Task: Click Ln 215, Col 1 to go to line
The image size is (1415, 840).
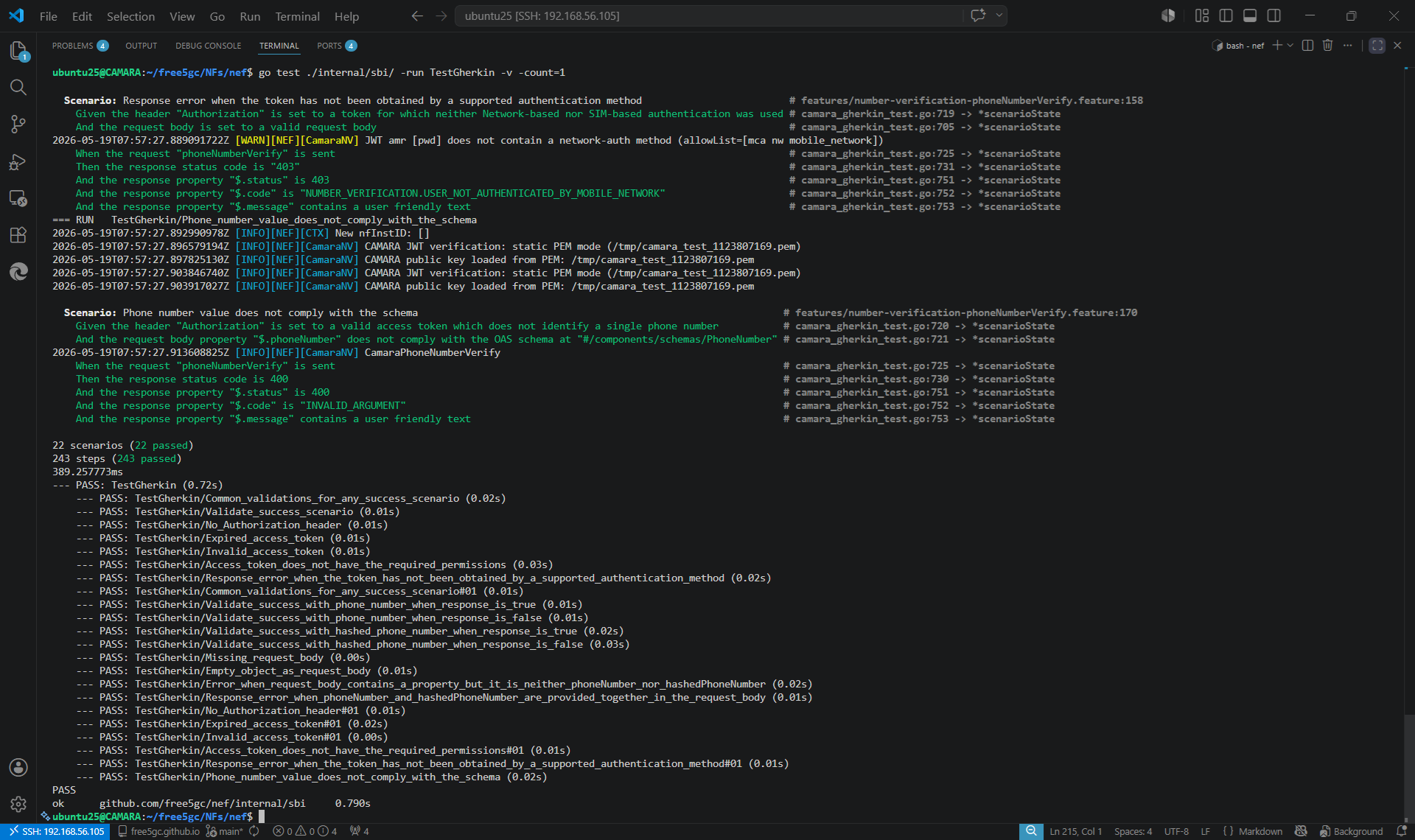Action: (x=1075, y=831)
